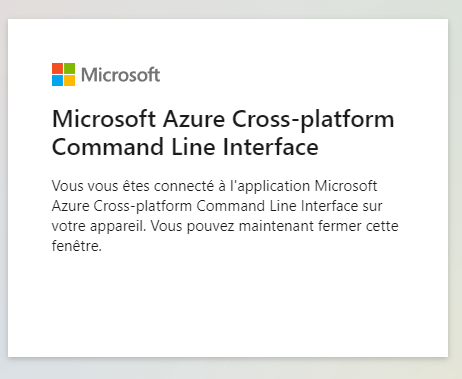Click the gray Microsoft wordmark beside logo

click(x=121, y=75)
